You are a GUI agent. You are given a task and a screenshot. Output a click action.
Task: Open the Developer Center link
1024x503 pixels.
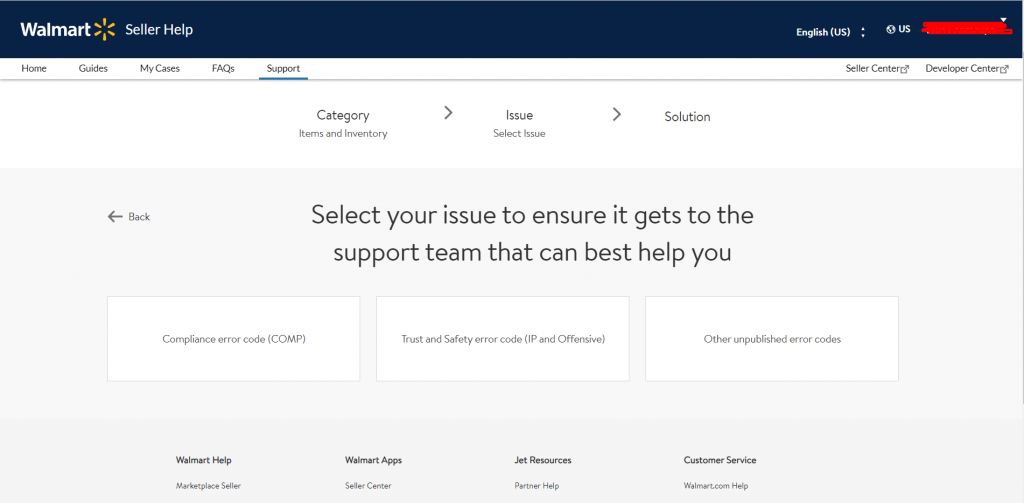tap(967, 68)
